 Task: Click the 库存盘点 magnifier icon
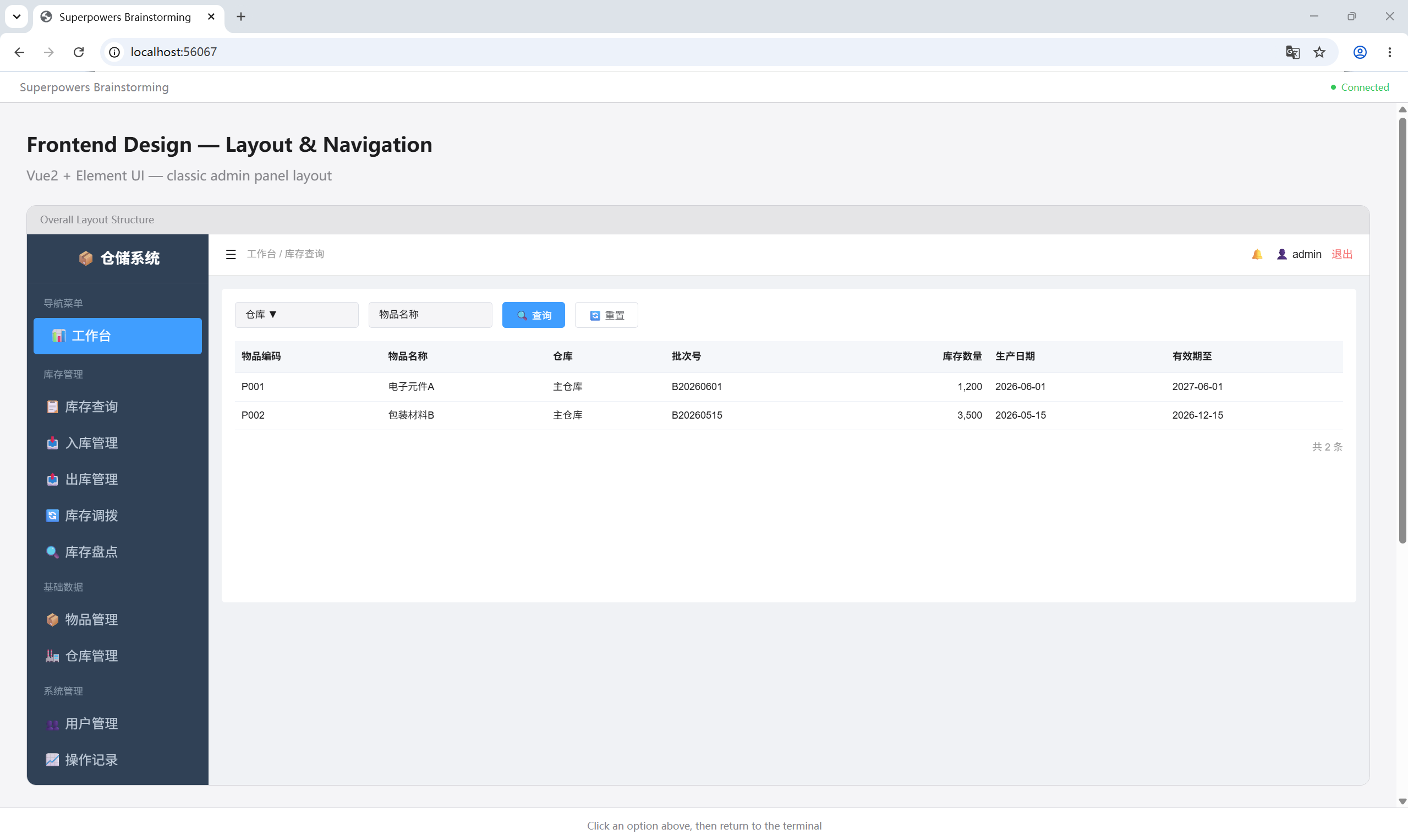tap(52, 551)
